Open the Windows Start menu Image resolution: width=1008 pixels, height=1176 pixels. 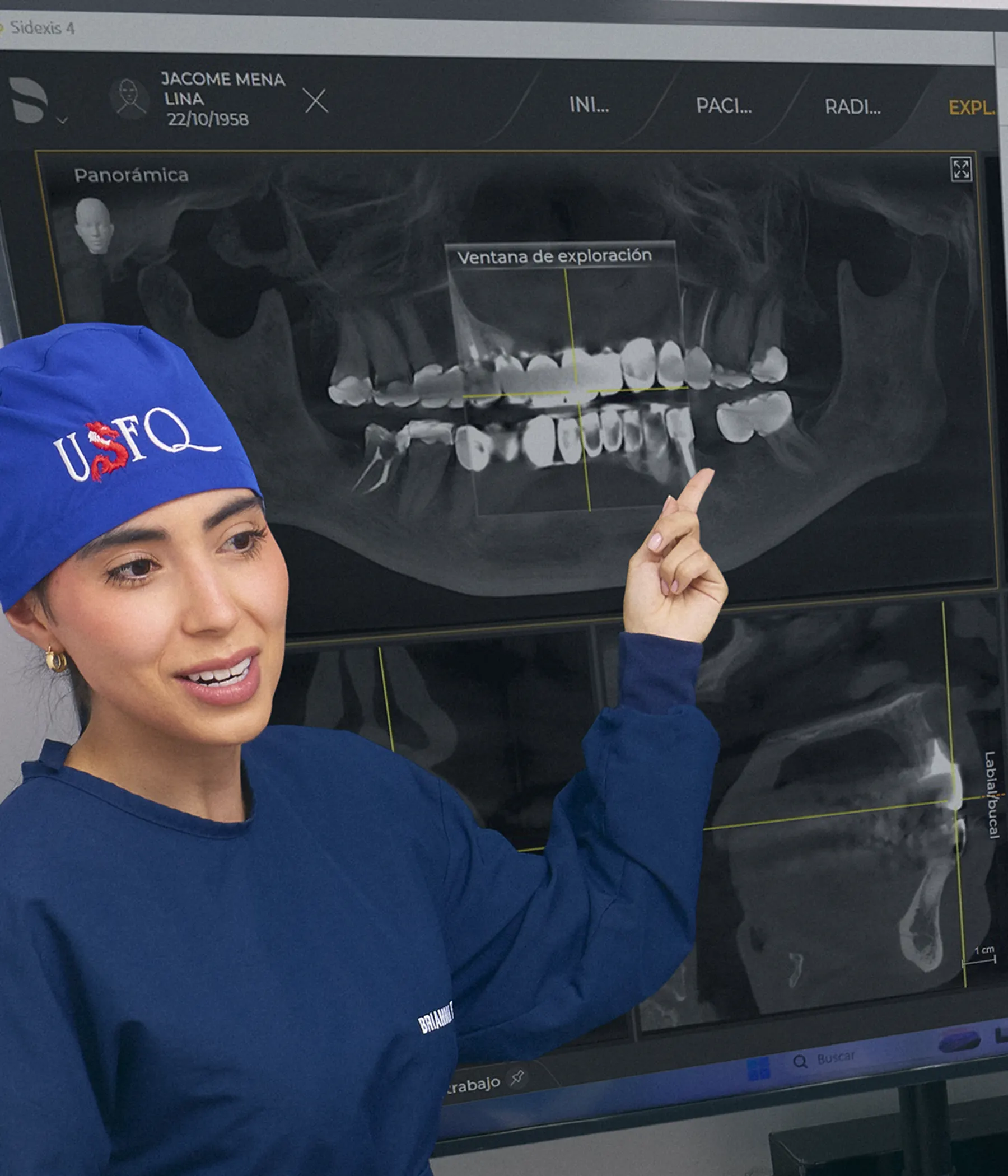point(759,1068)
